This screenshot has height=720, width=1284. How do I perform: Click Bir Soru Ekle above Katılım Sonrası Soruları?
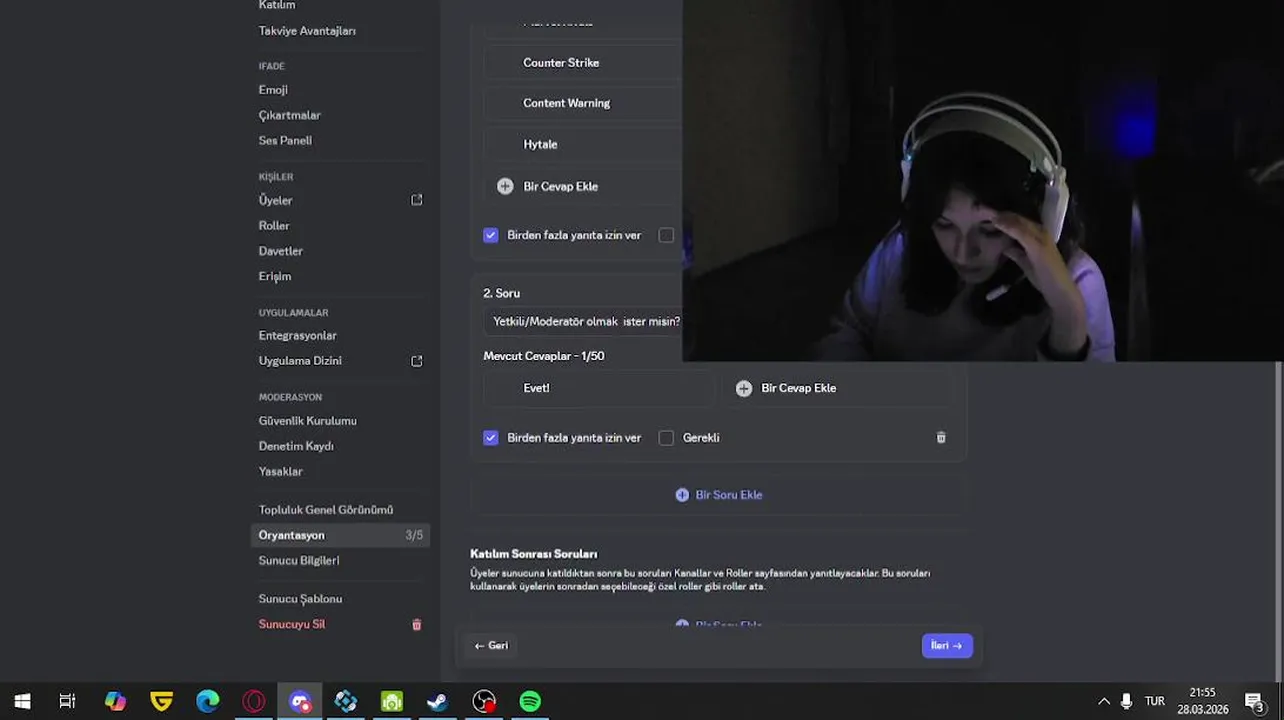719,495
